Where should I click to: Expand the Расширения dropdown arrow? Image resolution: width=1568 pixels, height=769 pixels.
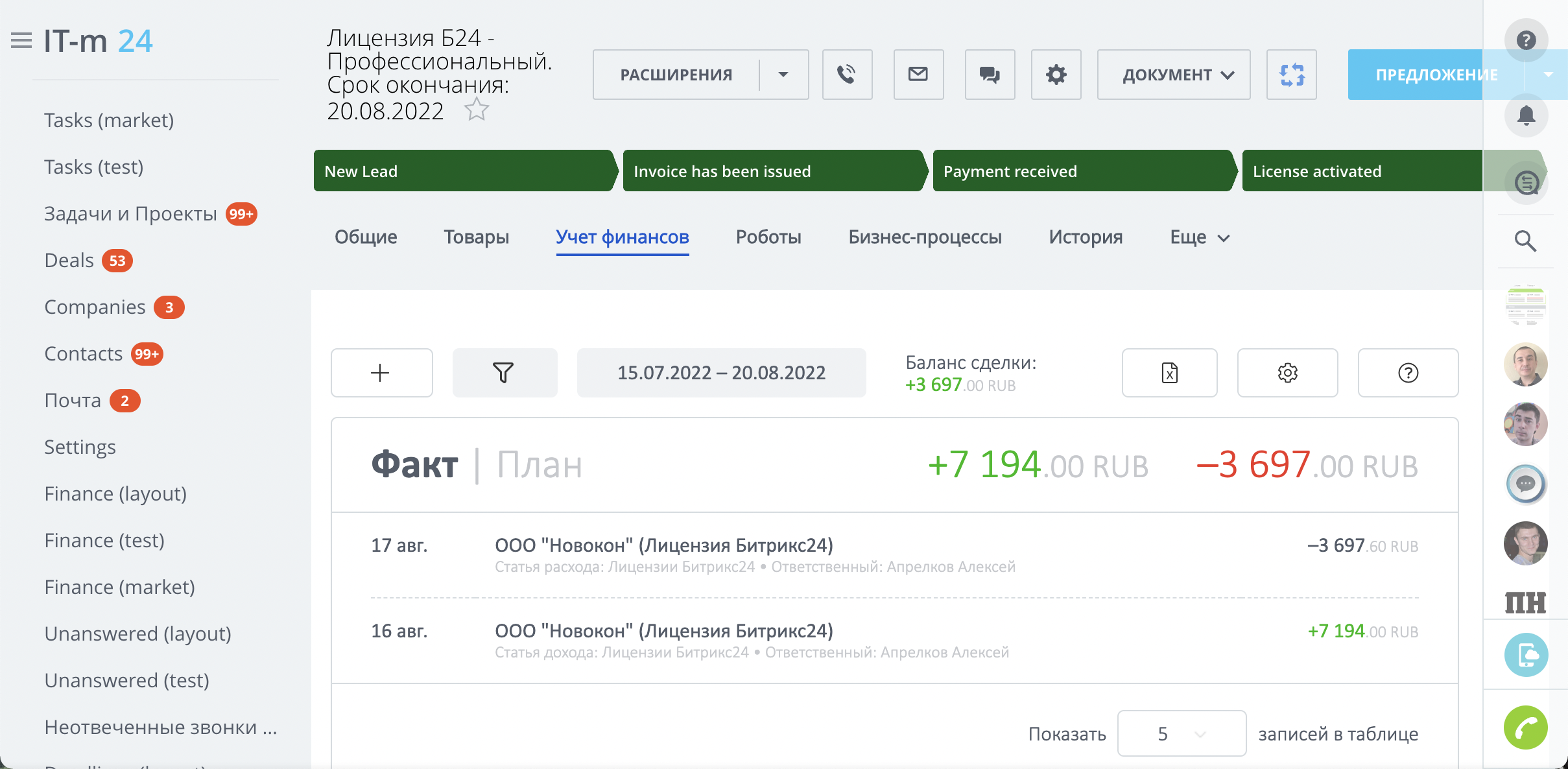[783, 75]
